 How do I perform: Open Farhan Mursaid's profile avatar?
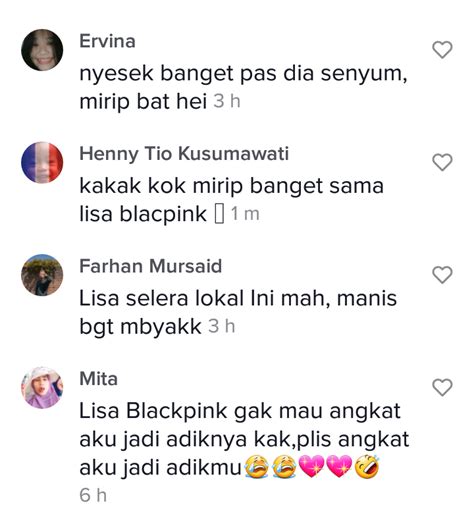42,275
